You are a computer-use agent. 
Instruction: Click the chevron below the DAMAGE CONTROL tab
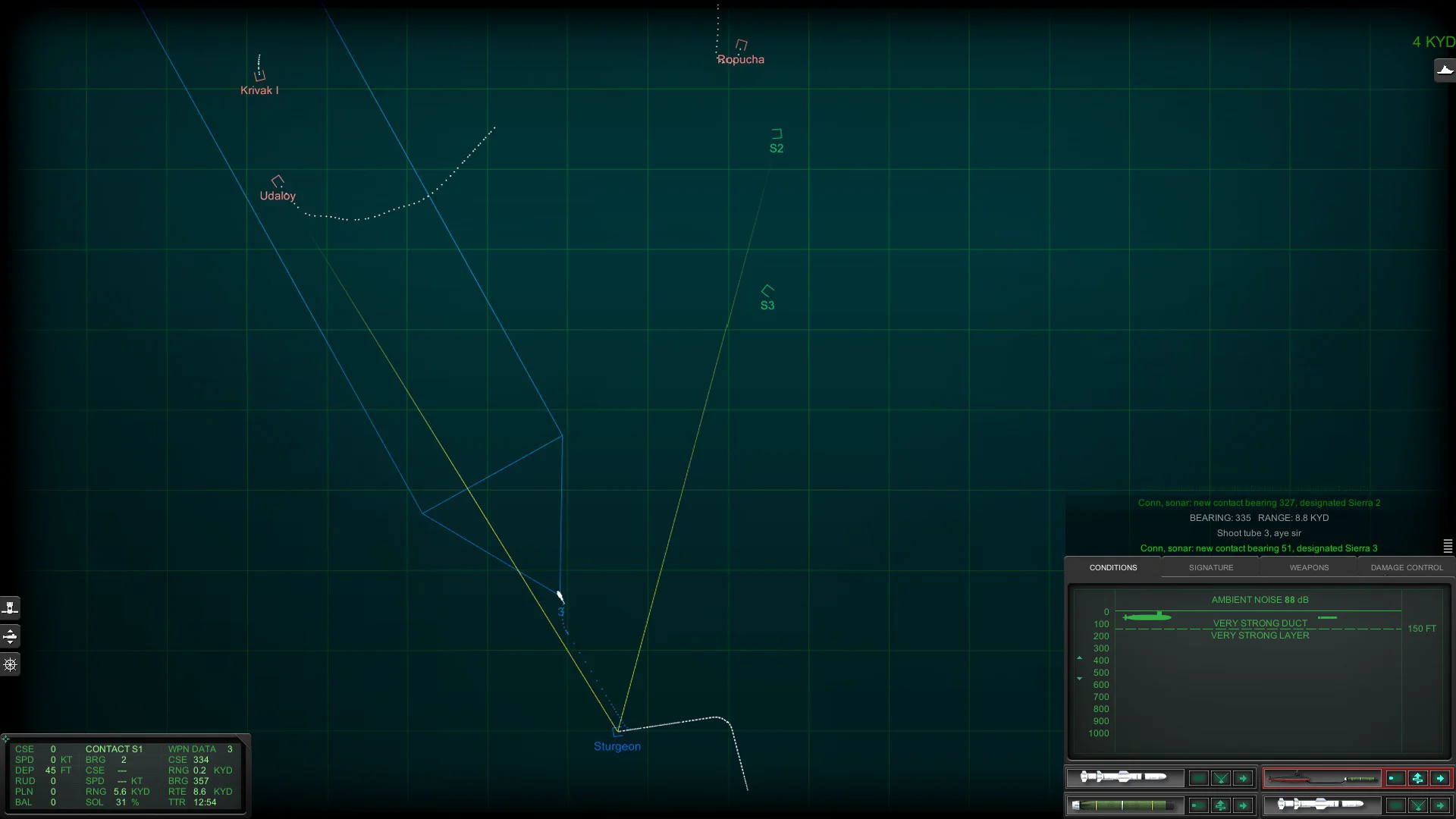pyautogui.click(x=1385, y=573)
